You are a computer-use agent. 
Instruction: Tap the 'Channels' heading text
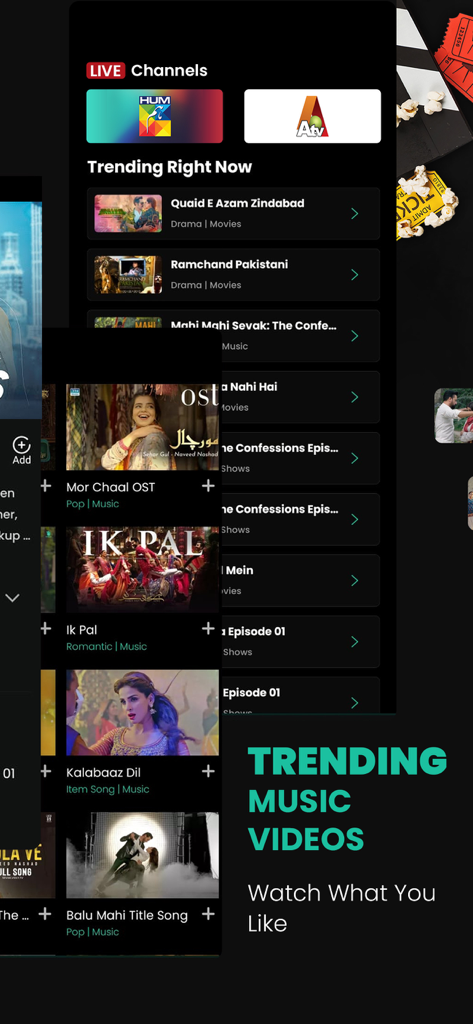[x=169, y=71]
